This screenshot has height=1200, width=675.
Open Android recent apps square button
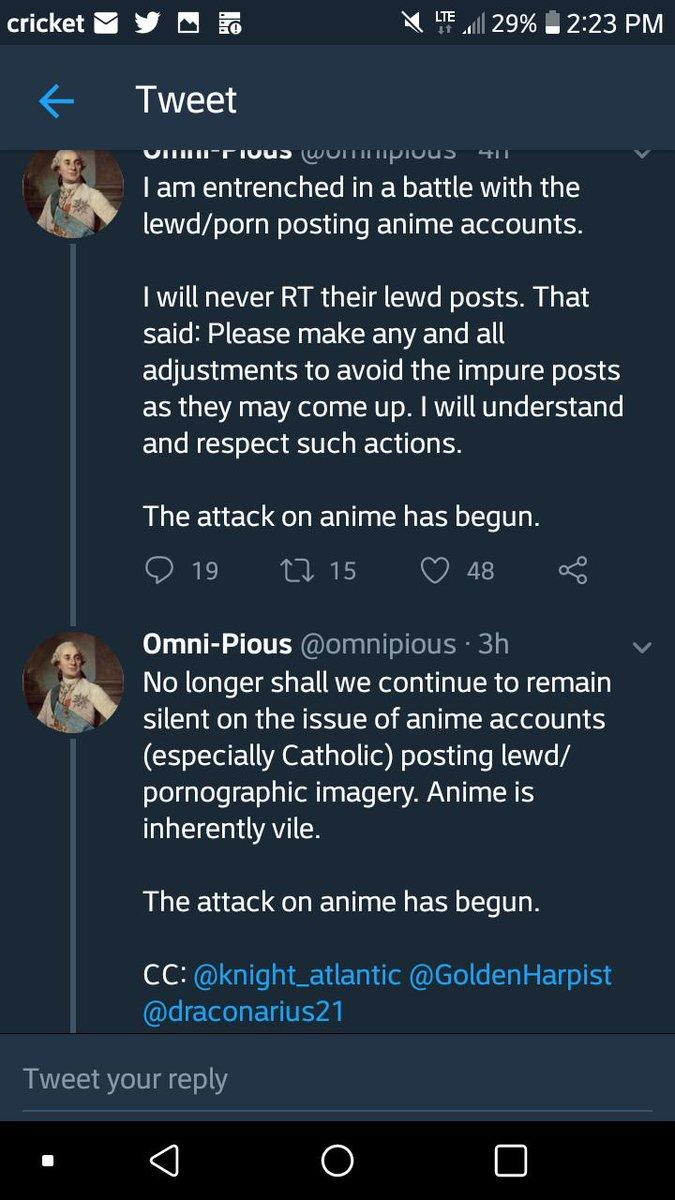coord(510,1160)
